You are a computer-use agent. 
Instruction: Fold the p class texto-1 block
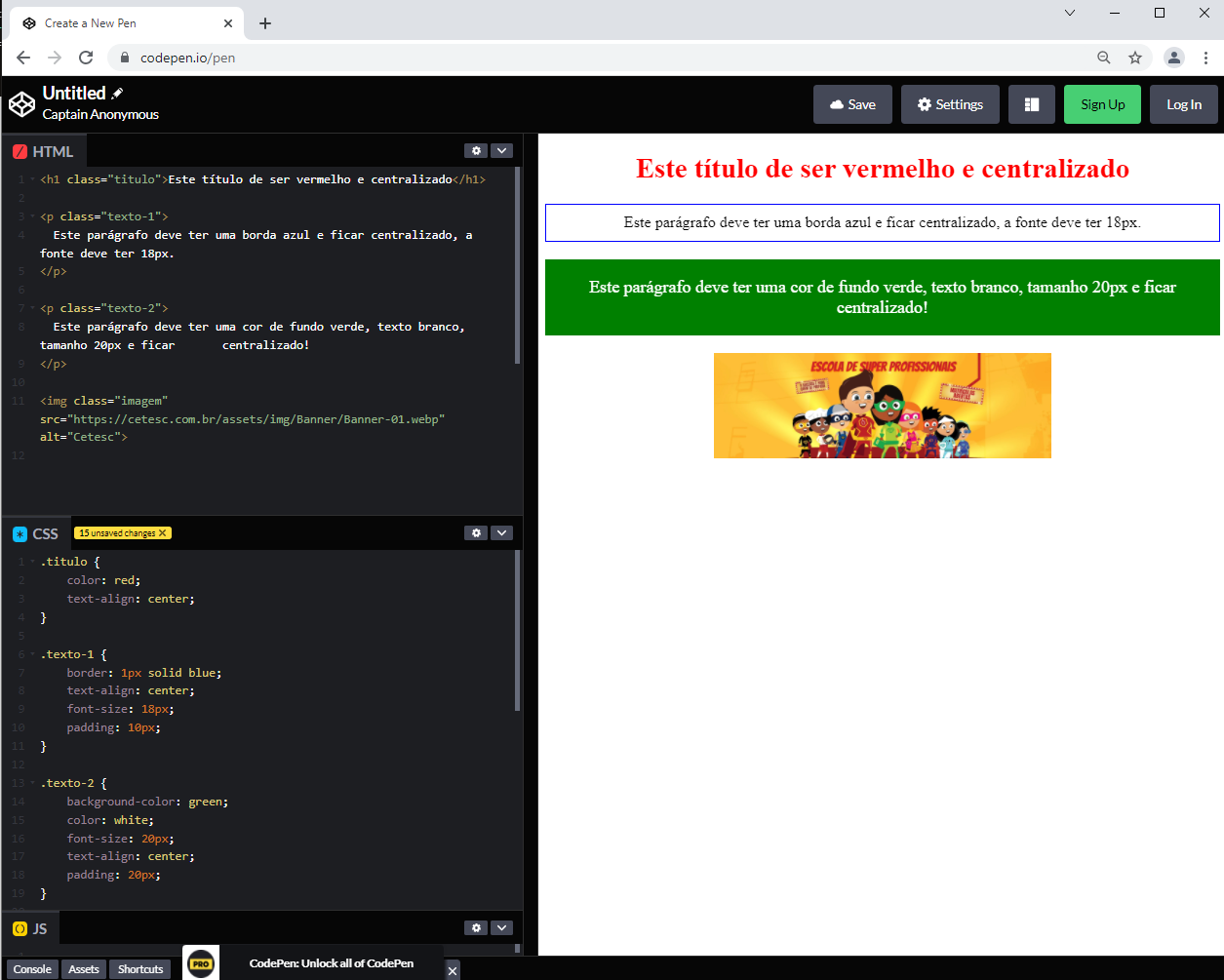click(x=33, y=216)
